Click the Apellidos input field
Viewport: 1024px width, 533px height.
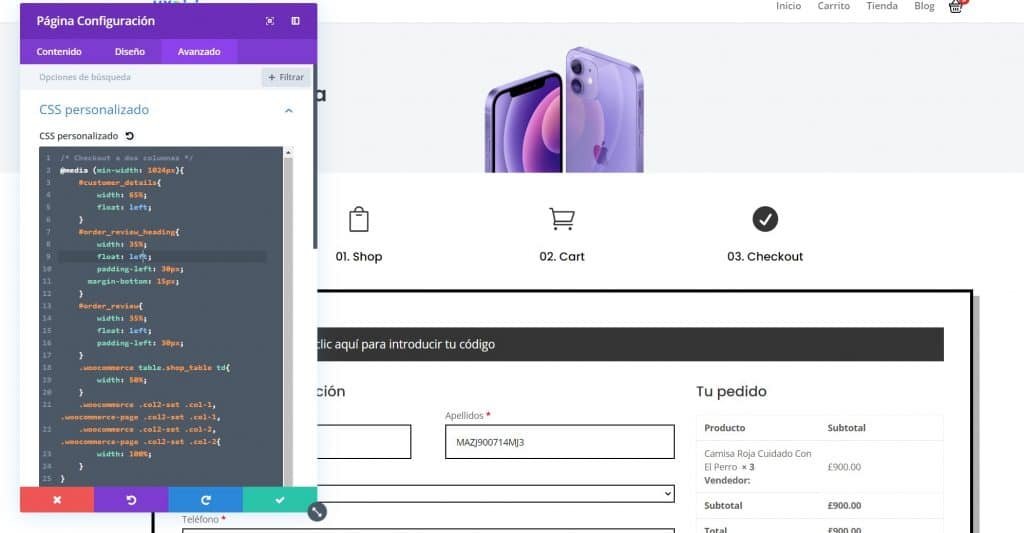(560, 442)
